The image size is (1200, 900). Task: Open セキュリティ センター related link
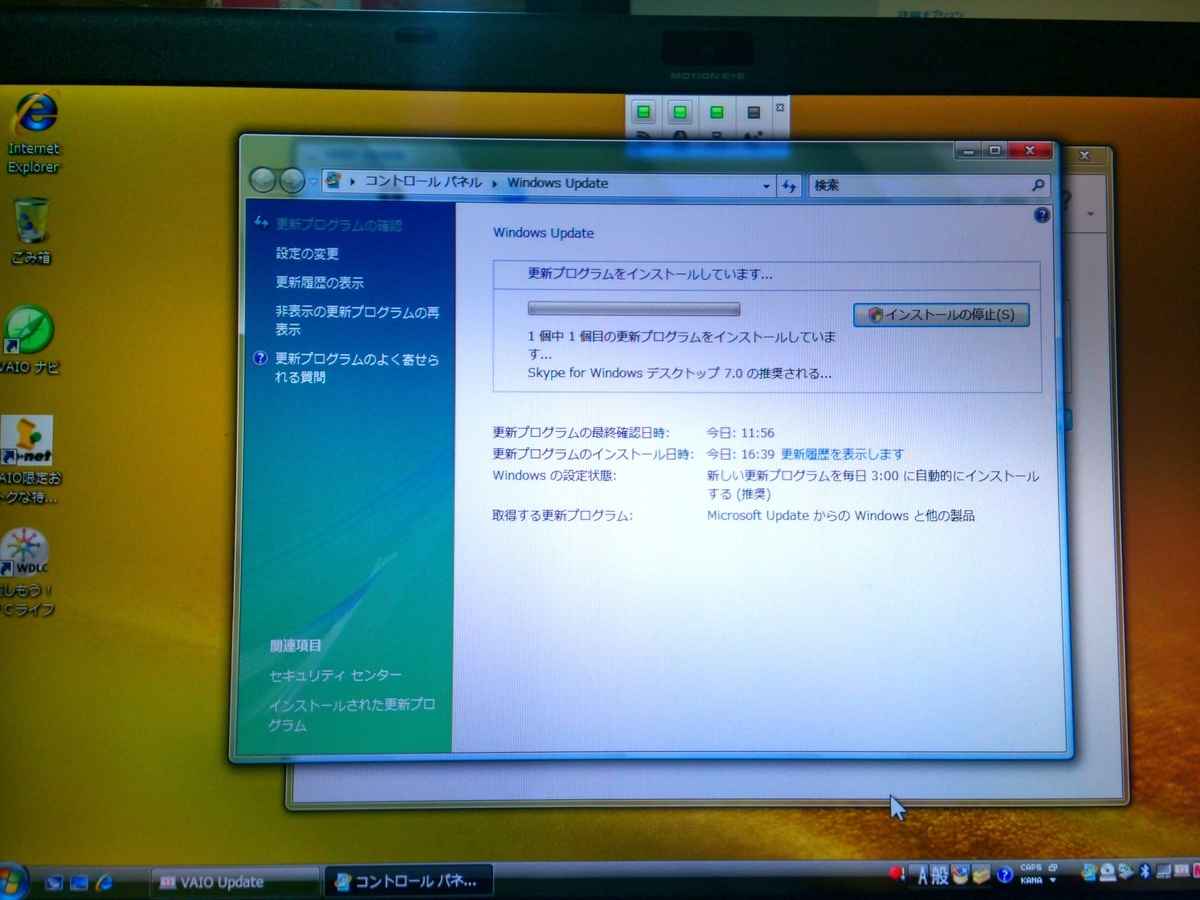[x=335, y=676]
